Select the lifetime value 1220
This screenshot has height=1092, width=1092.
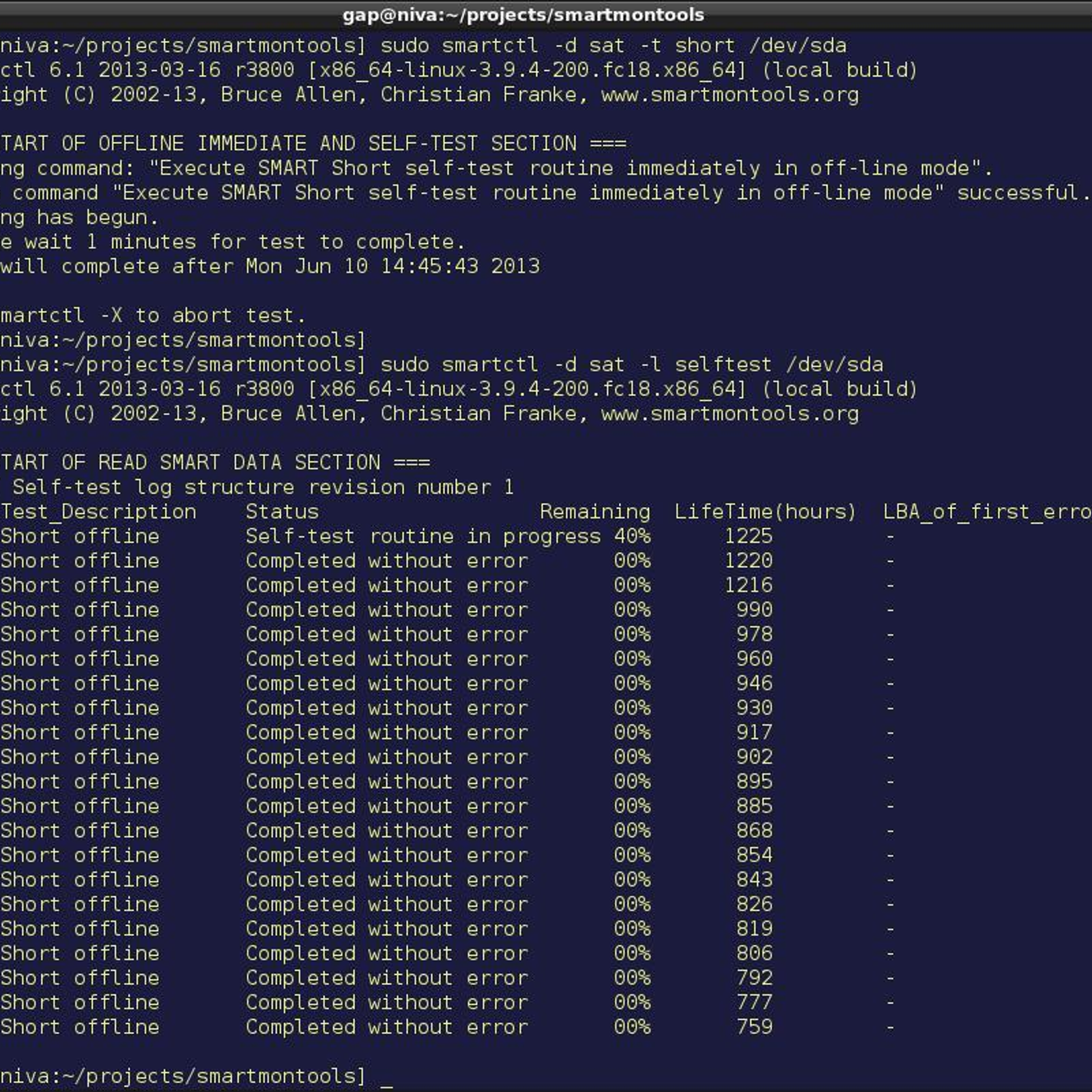748,561
